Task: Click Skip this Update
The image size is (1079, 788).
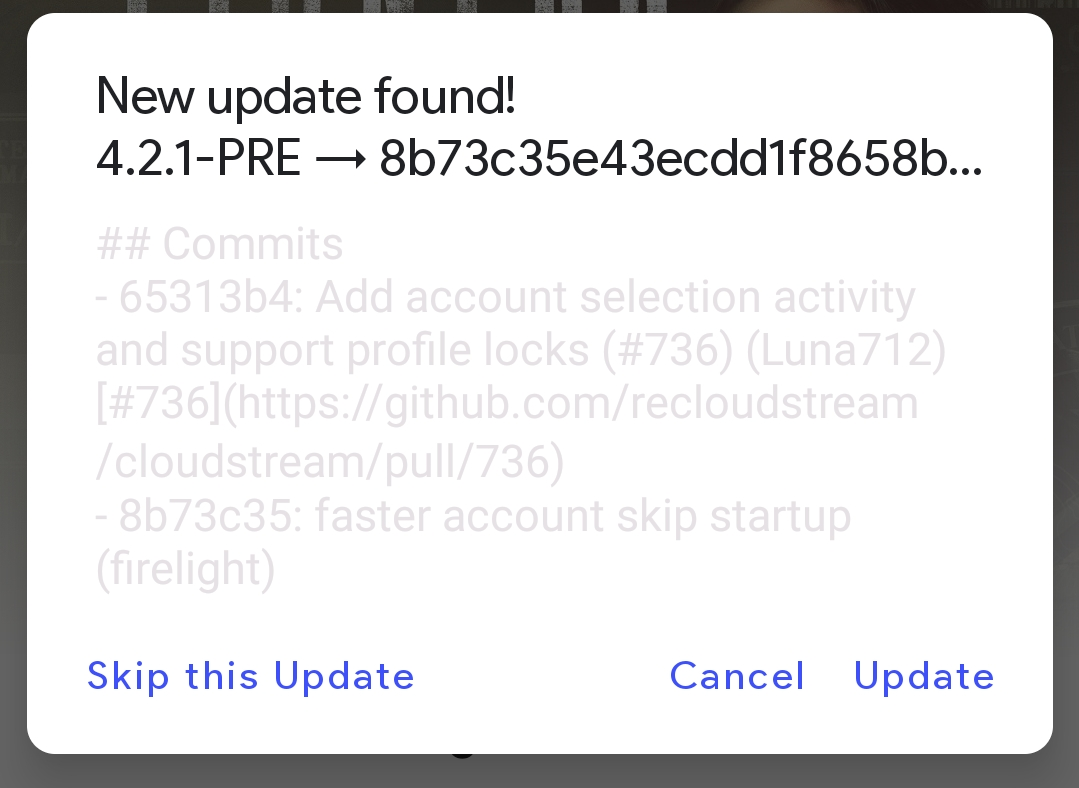Action: coord(250,676)
